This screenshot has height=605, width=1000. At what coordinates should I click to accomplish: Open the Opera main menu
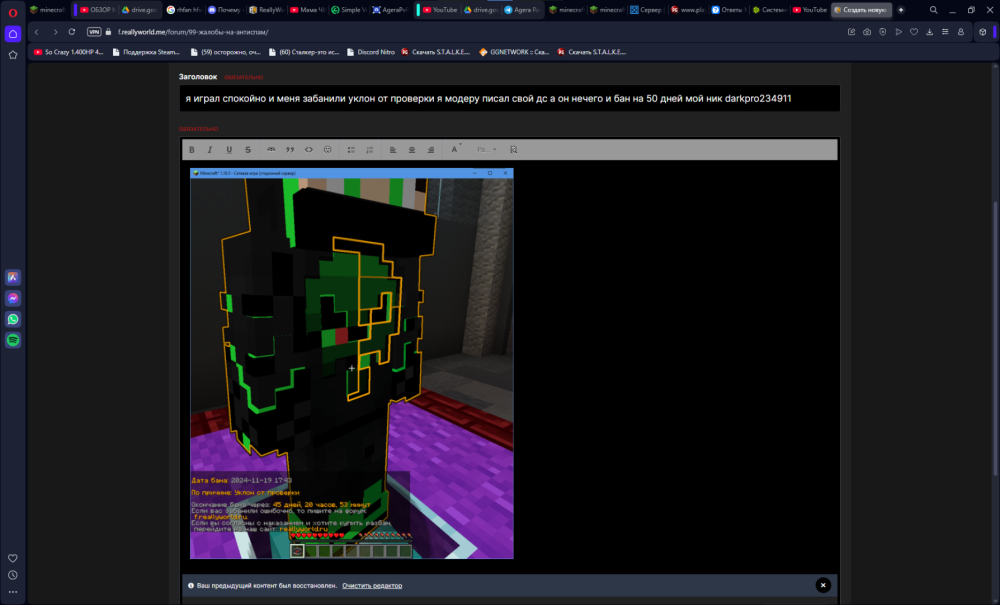click(13, 13)
